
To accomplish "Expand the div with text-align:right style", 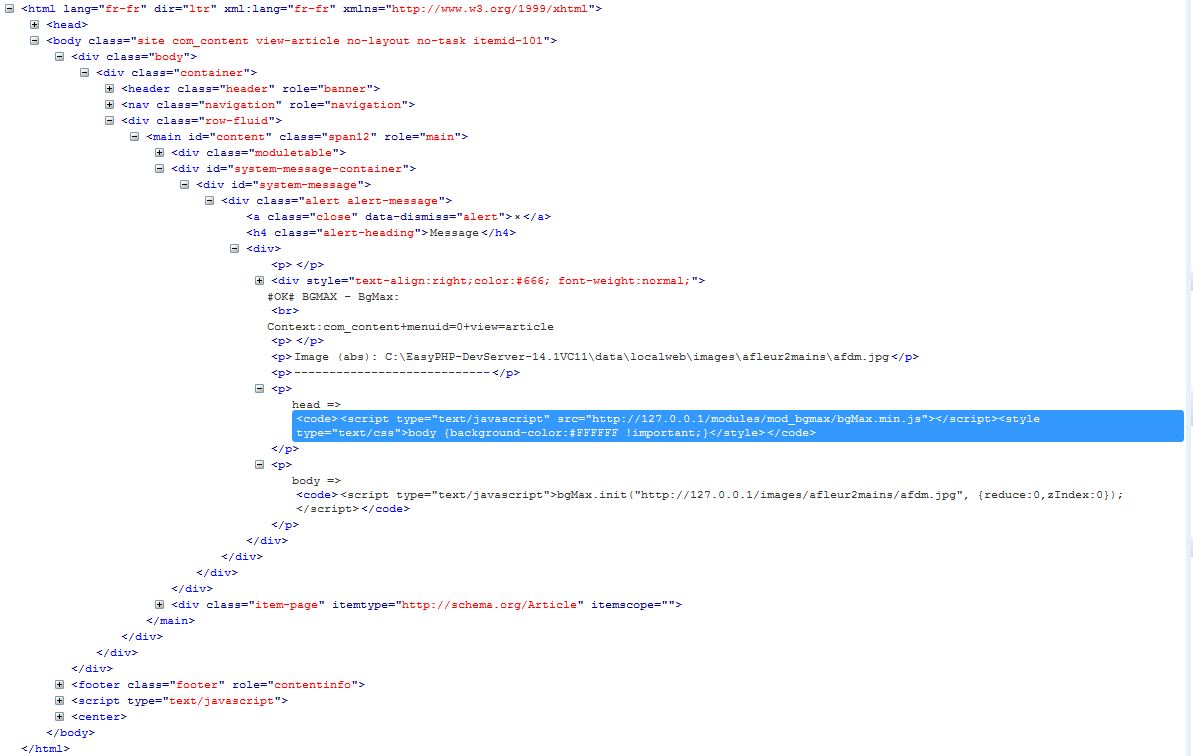I will [260, 281].
